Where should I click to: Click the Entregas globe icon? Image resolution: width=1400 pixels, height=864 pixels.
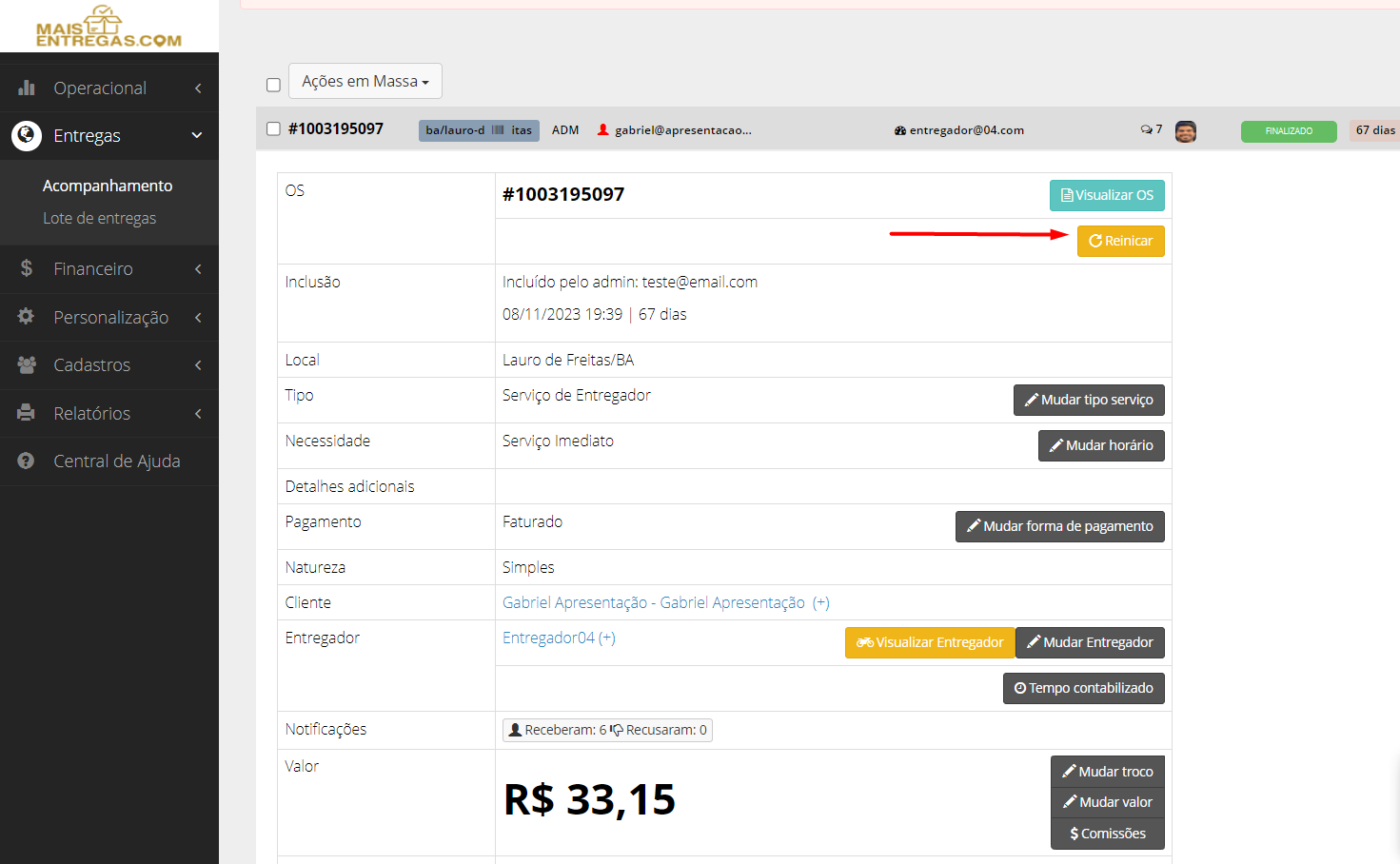(27, 135)
